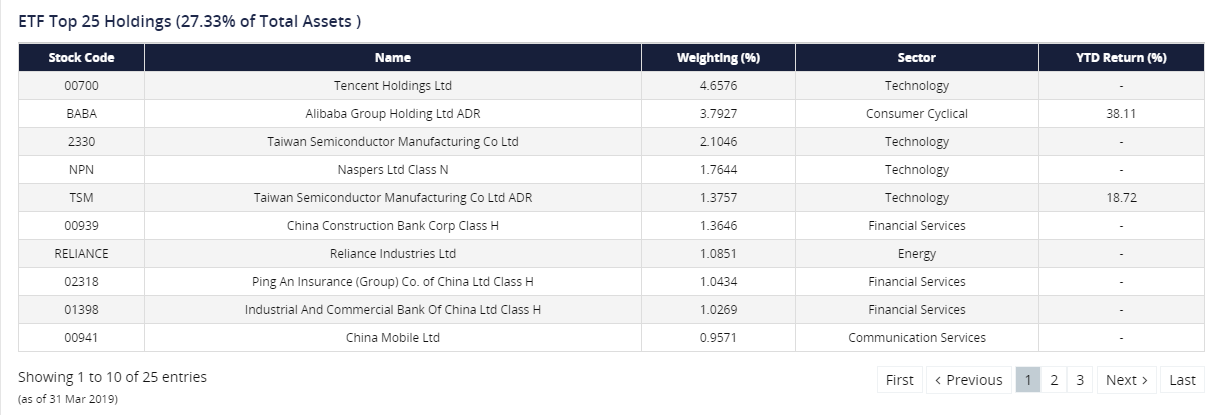Sort by Sector column header
The height and width of the screenshot is (415, 1218).
(x=916, y=58)
